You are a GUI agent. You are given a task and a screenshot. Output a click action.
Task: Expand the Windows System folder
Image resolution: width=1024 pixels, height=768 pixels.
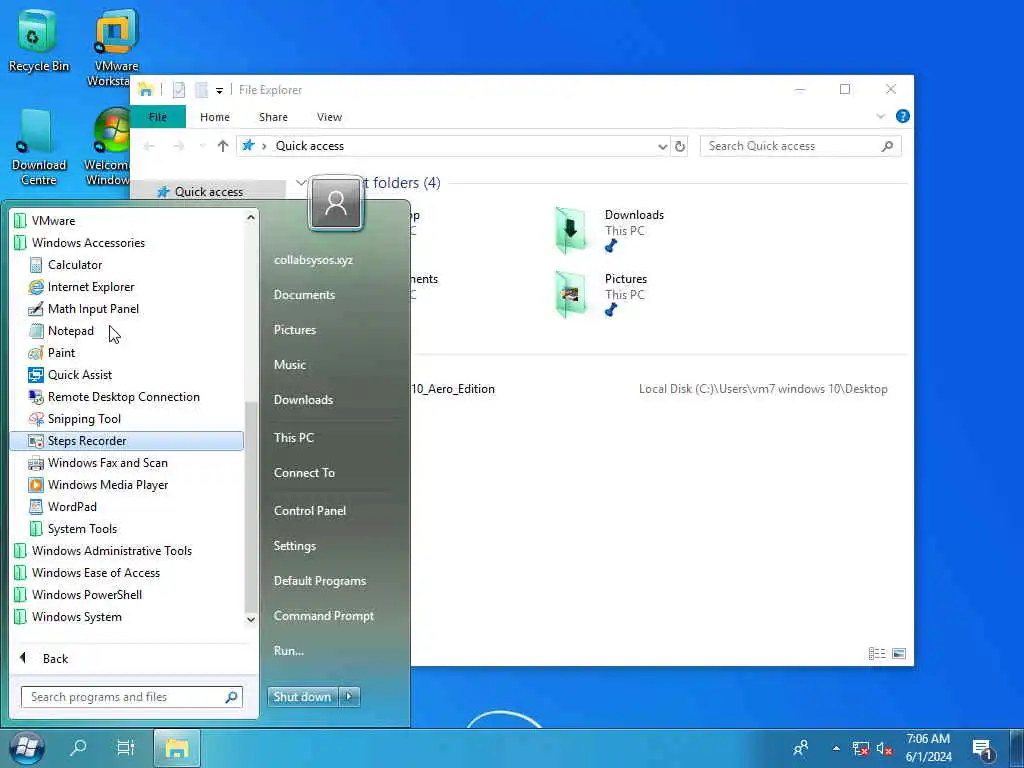[68, 617]
